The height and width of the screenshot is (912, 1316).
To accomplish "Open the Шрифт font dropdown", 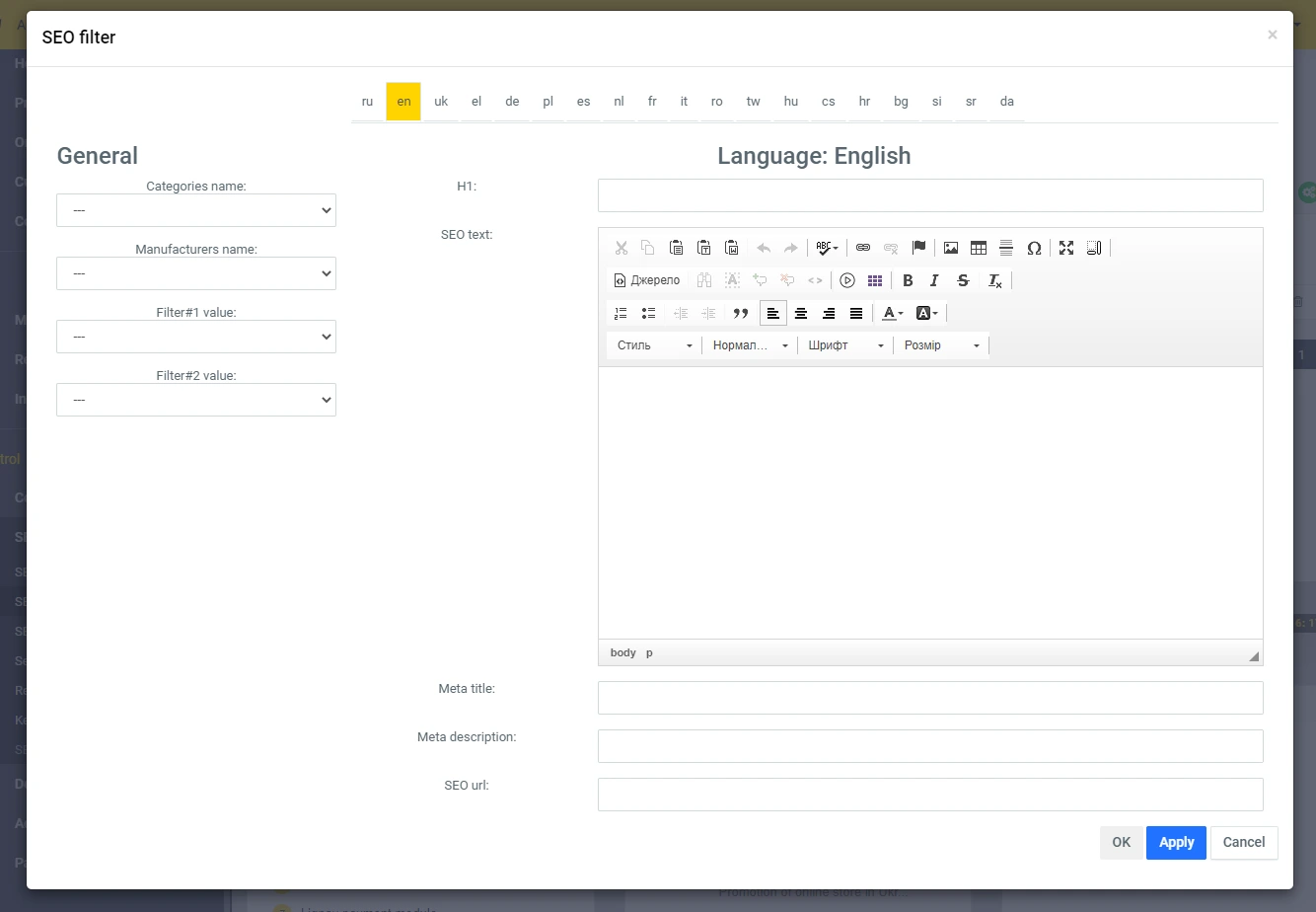I will [x=845, y=345].
